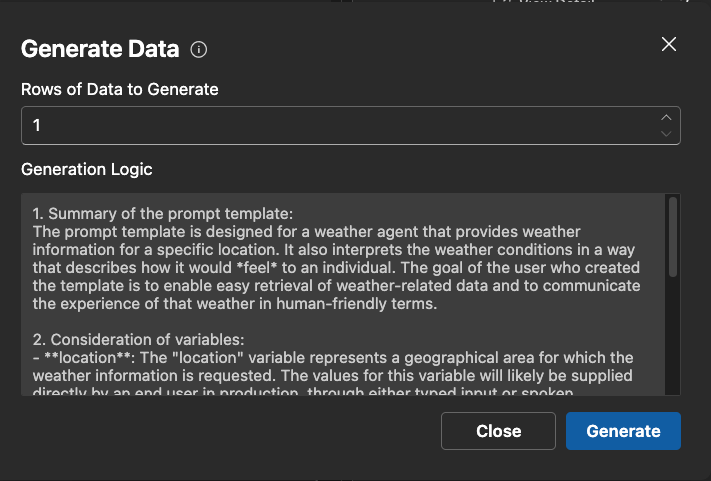Viewport: 711px width, 481px height.
Task: Click the 'Generation Logic' label
Action: 87,169
